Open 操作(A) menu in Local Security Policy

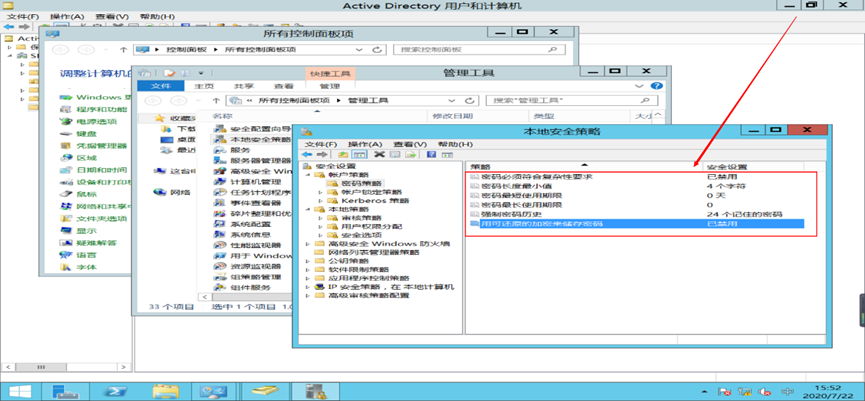click(365, 144)
